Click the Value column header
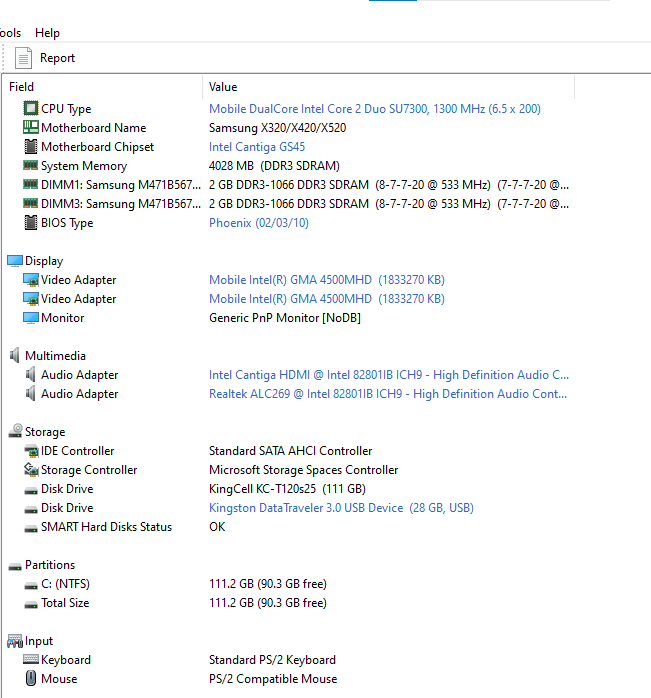Image resolution: width=651 pixels, height=698 pixels. tap(223, 87)
